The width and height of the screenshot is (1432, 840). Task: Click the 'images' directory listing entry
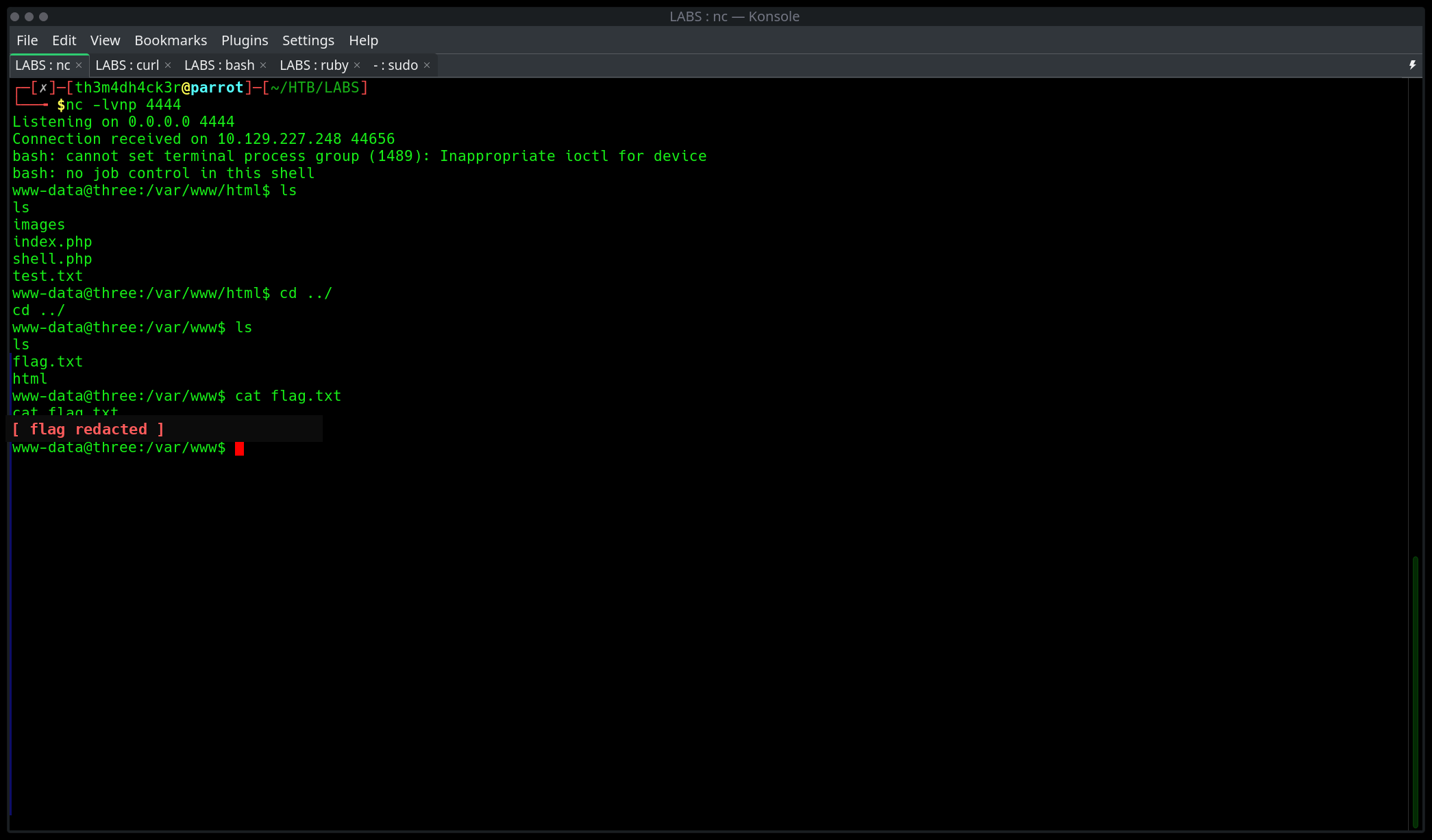(x=38, y=225)
